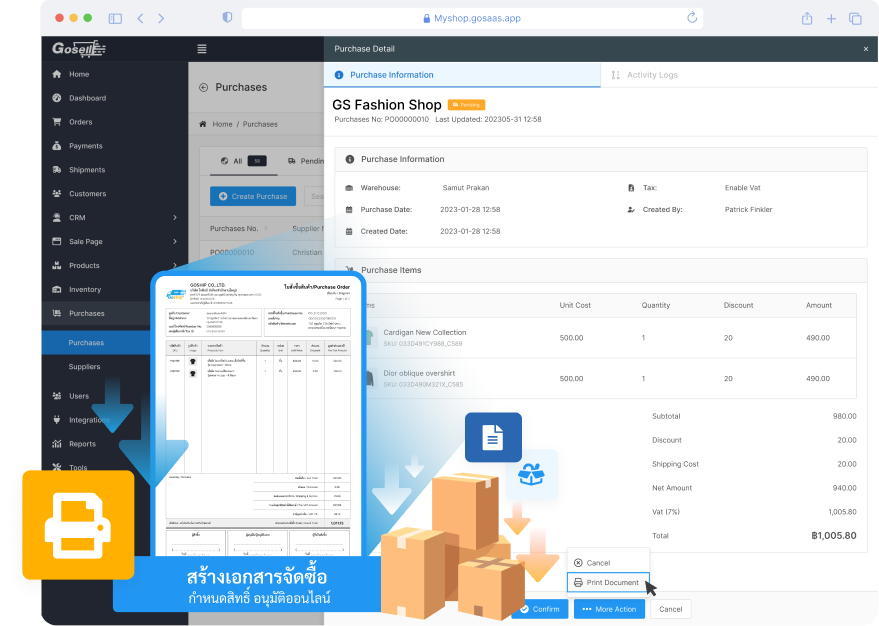Reload the page with refresh icon
The image size is (879, 626).
pos(692,17)
